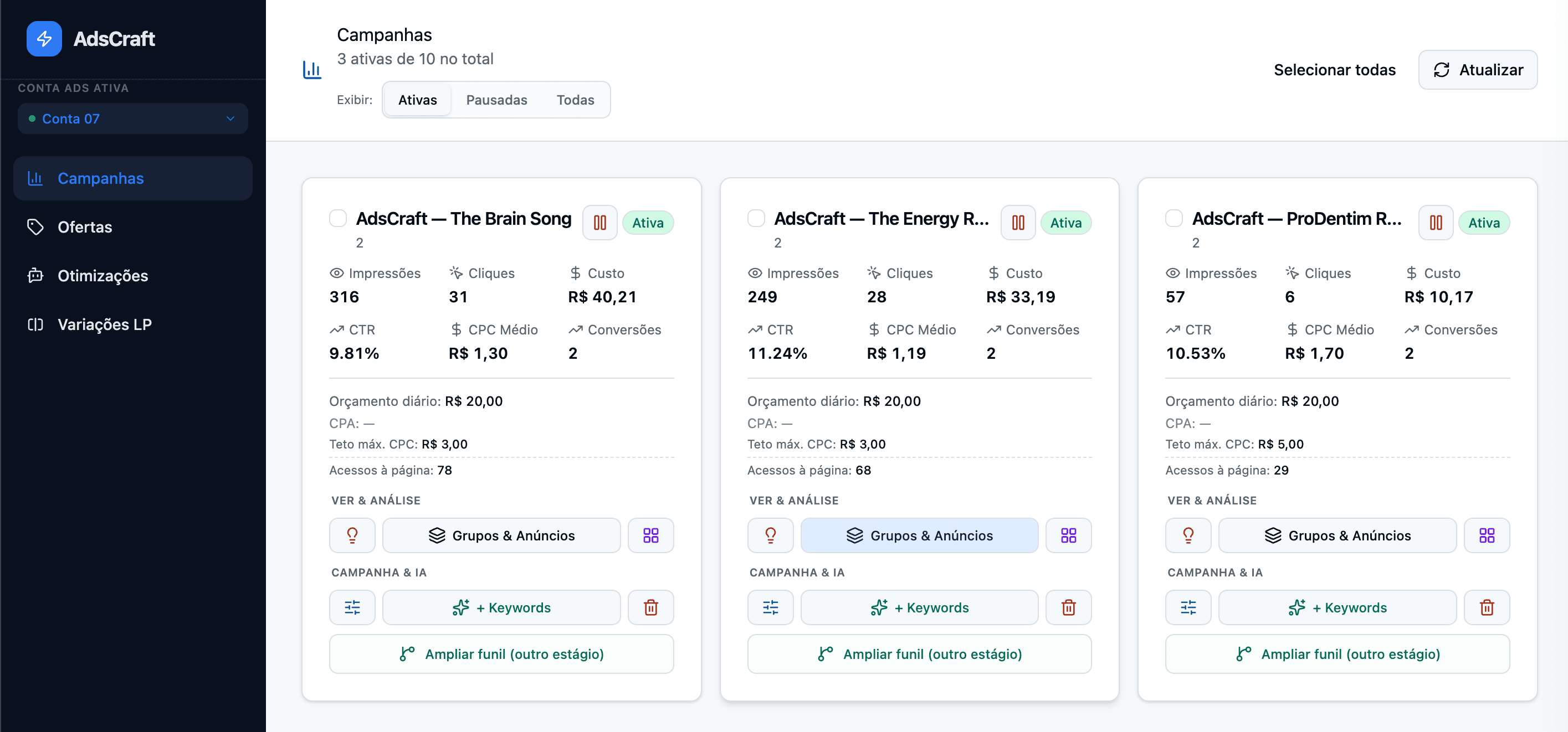Click lightbulb insights icon on Energy campaign

pos(770,535)
